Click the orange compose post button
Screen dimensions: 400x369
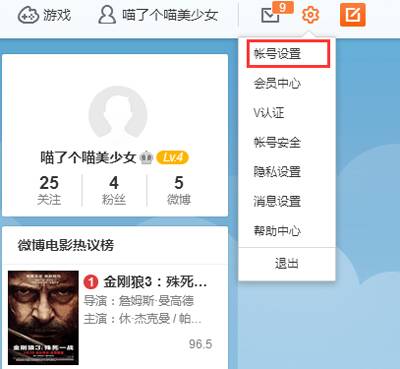click(x=353, y=15)
